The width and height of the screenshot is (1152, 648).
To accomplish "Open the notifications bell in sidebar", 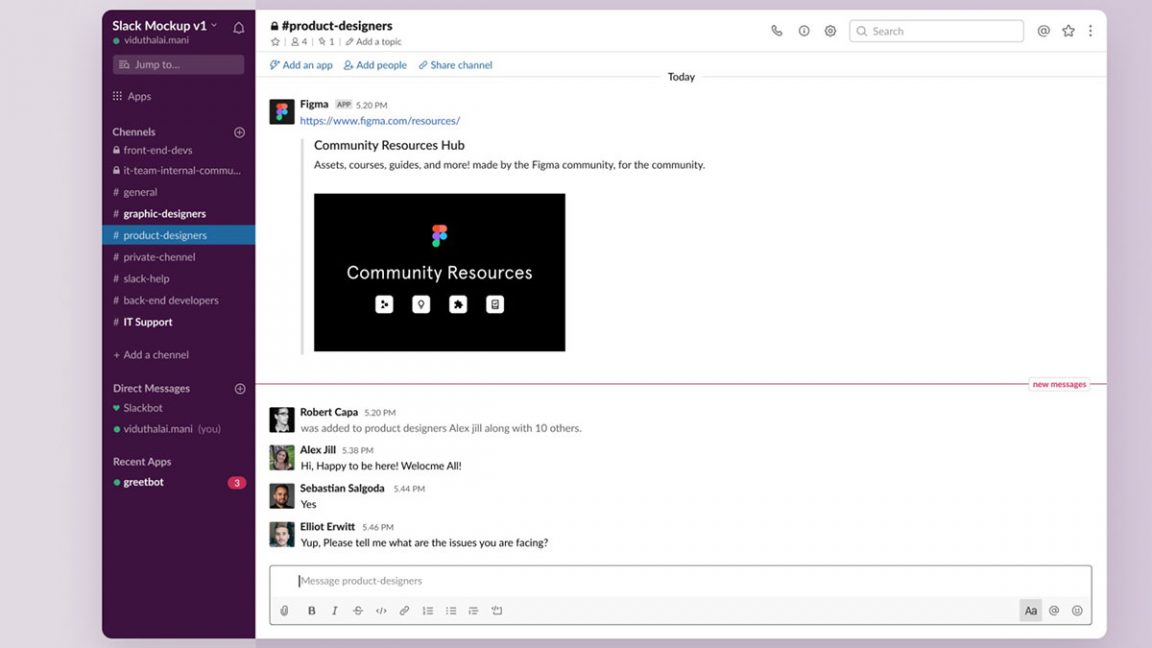I will point(239,28).
